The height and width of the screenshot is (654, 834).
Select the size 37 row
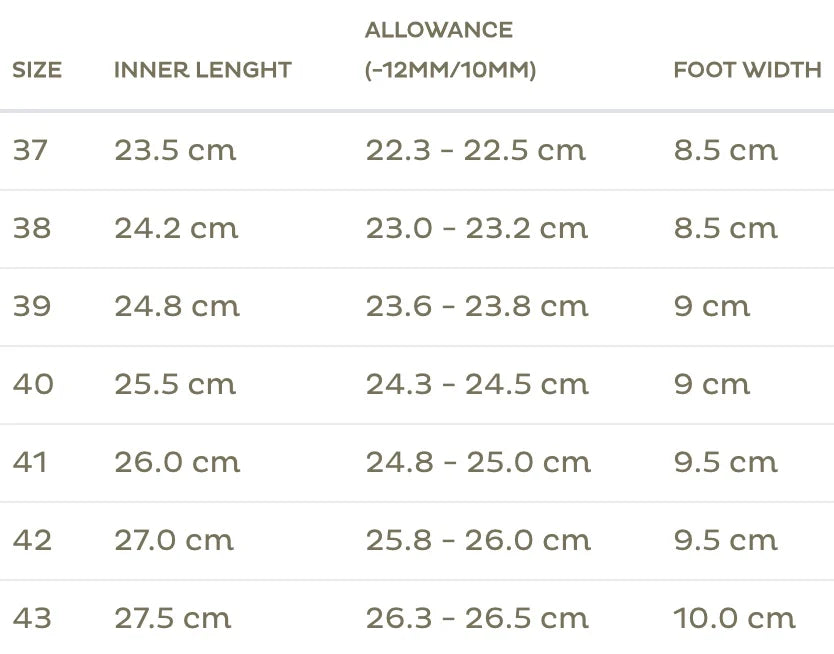point(417,150)
